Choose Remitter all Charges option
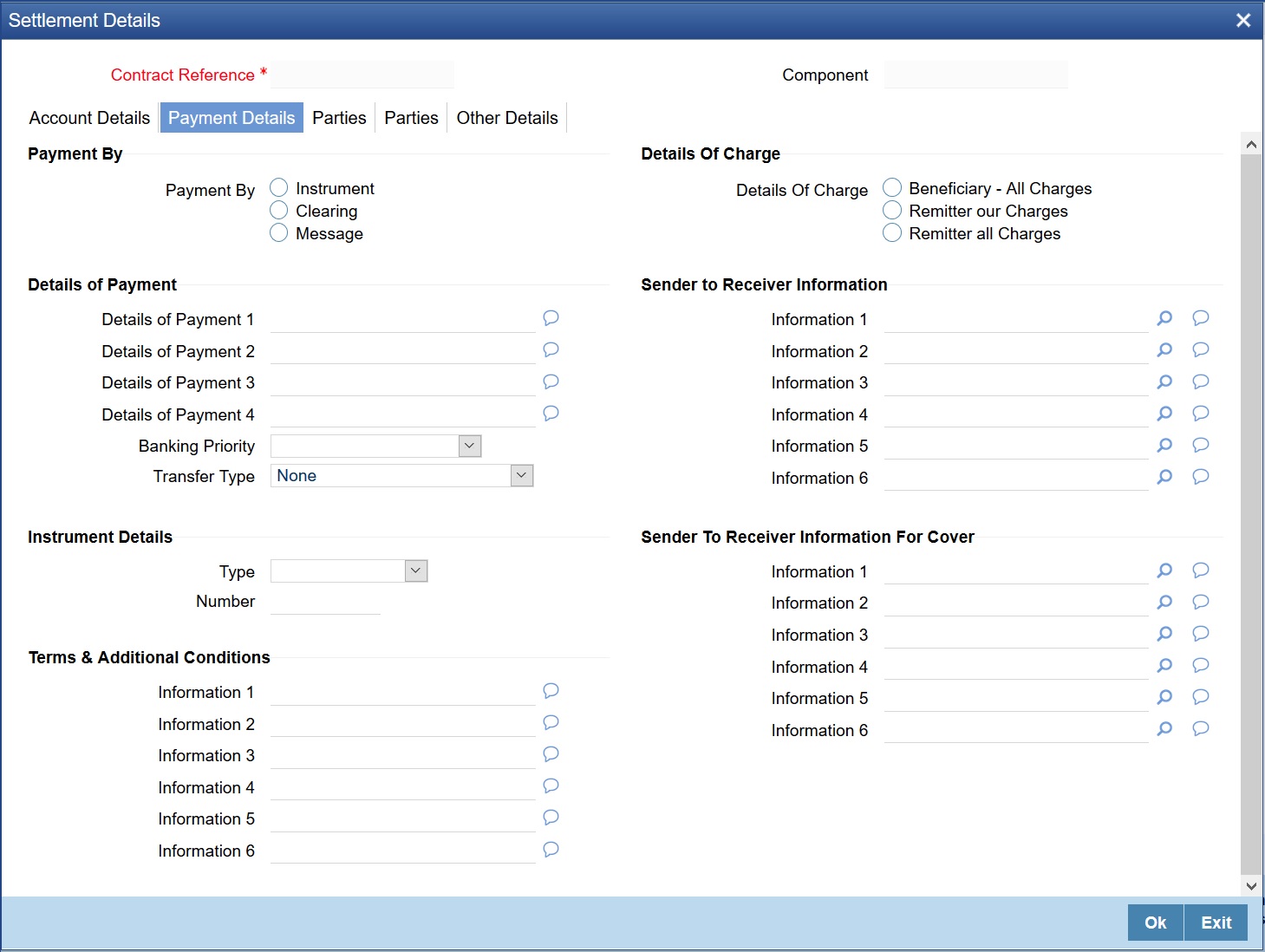Viewport: 1265px width, 952px height. pos(892,232)
